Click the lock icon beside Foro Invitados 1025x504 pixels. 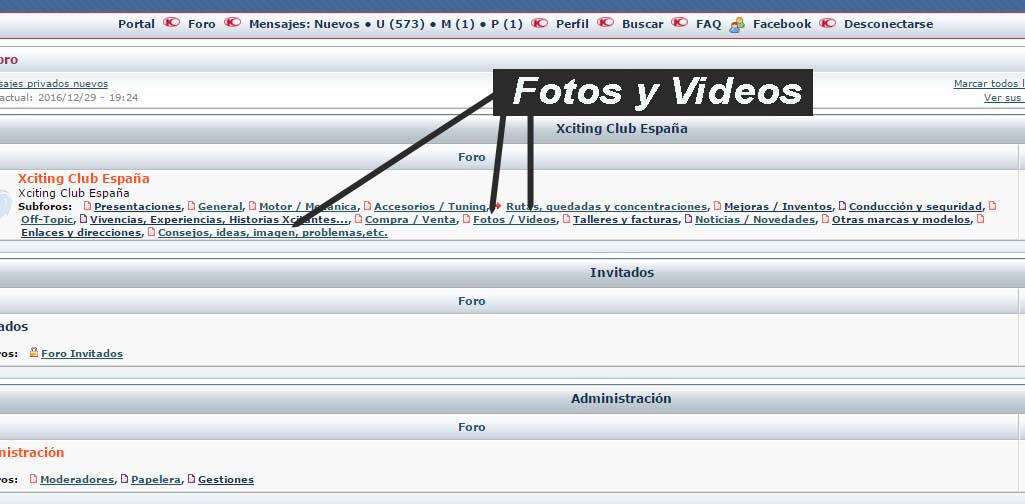point(34,353)
